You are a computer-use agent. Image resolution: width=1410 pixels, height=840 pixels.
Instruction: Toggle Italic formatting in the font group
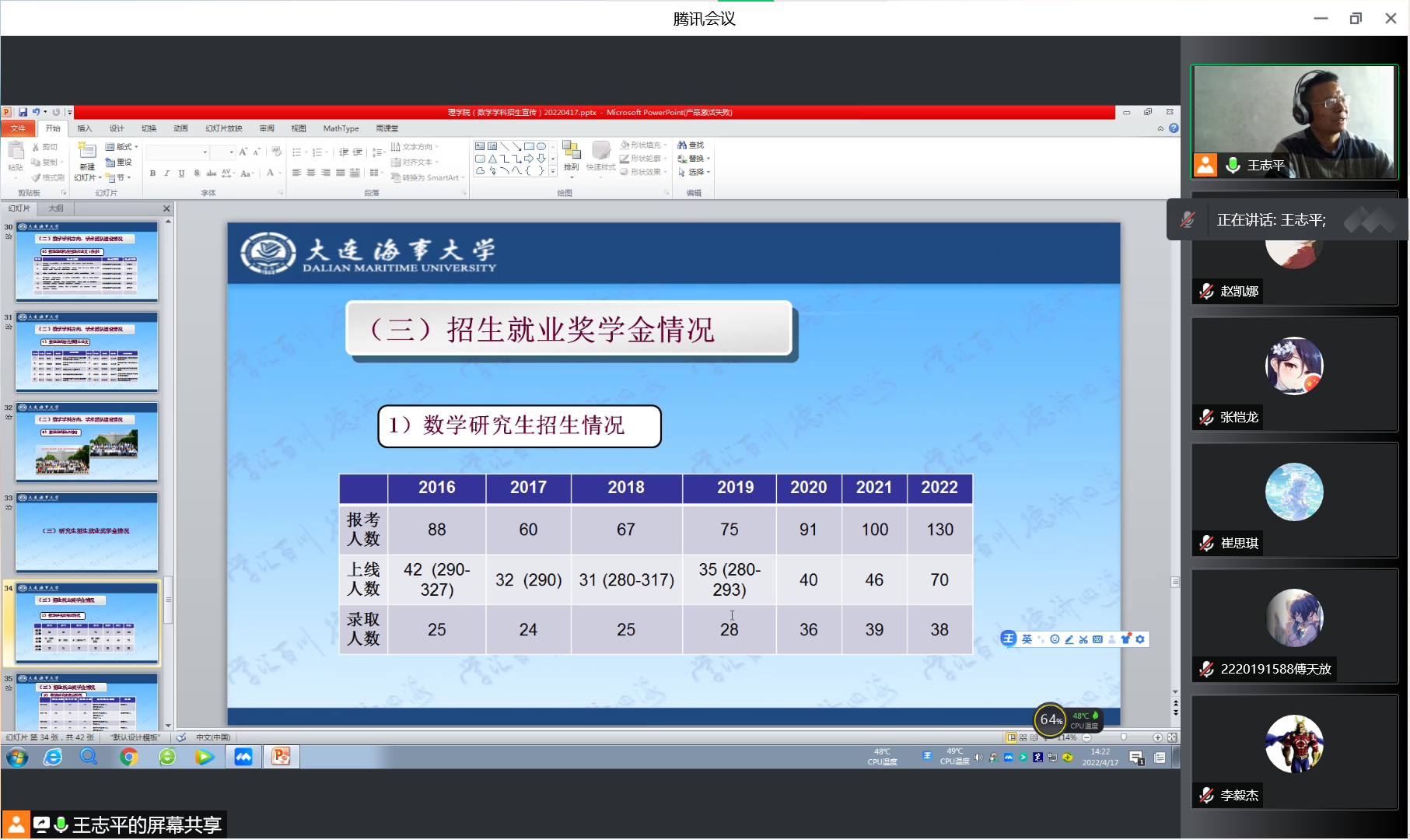(x=166, y=173)
